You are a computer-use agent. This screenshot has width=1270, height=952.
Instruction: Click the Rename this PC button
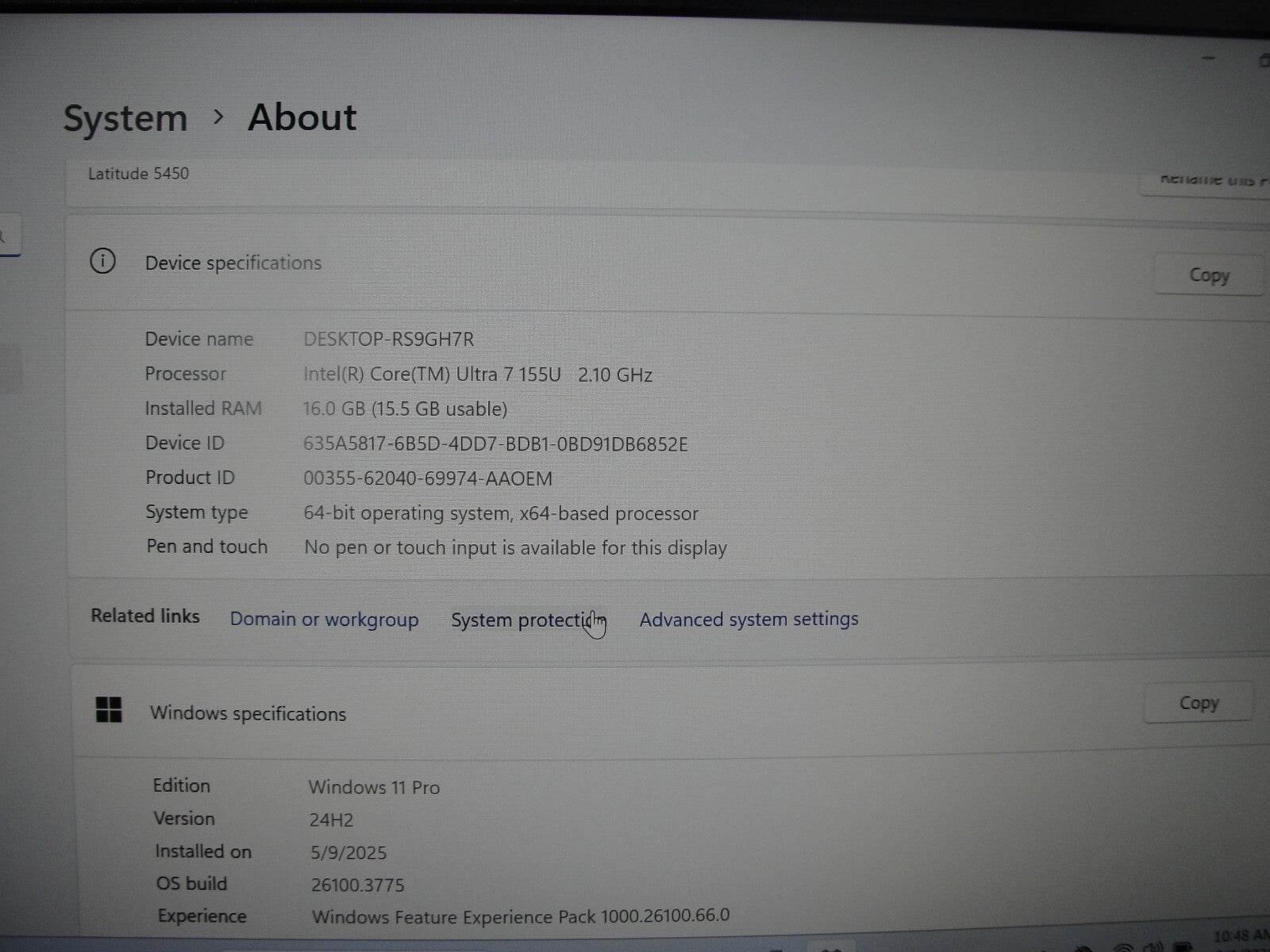pos(1206,179)
